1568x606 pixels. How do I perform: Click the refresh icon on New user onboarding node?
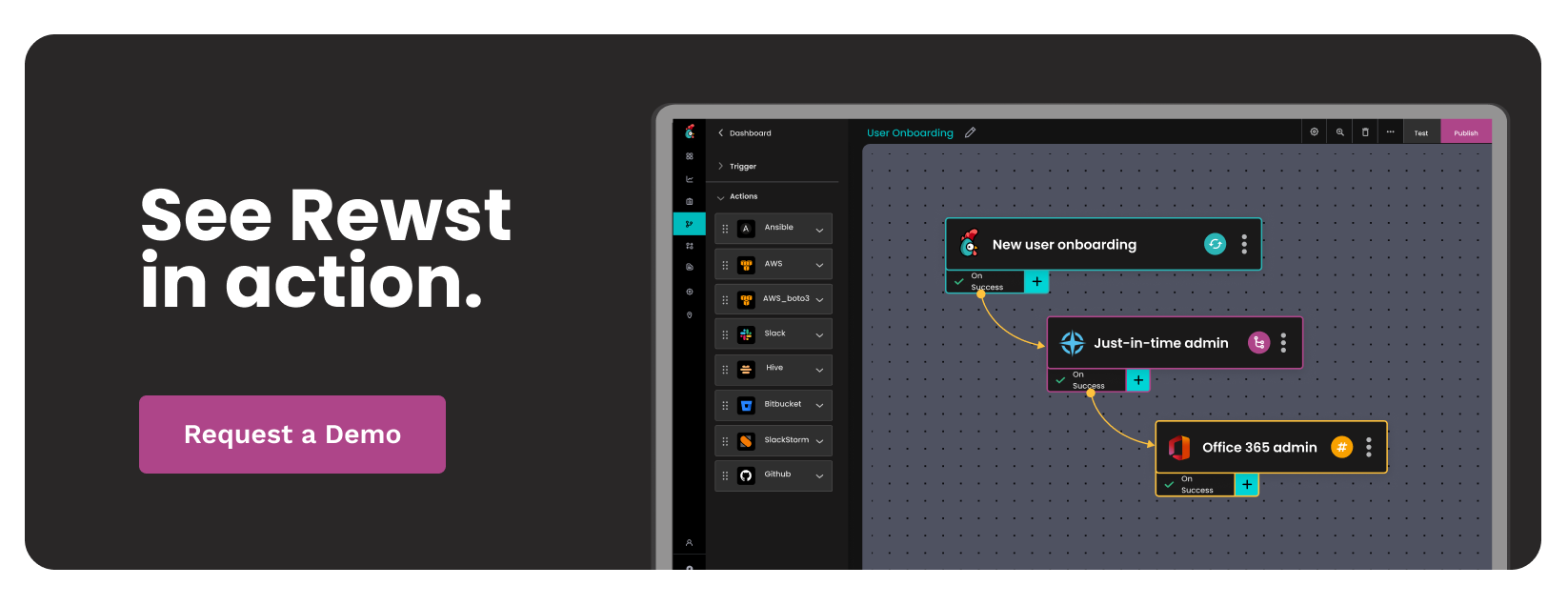tap(1215, 244)
